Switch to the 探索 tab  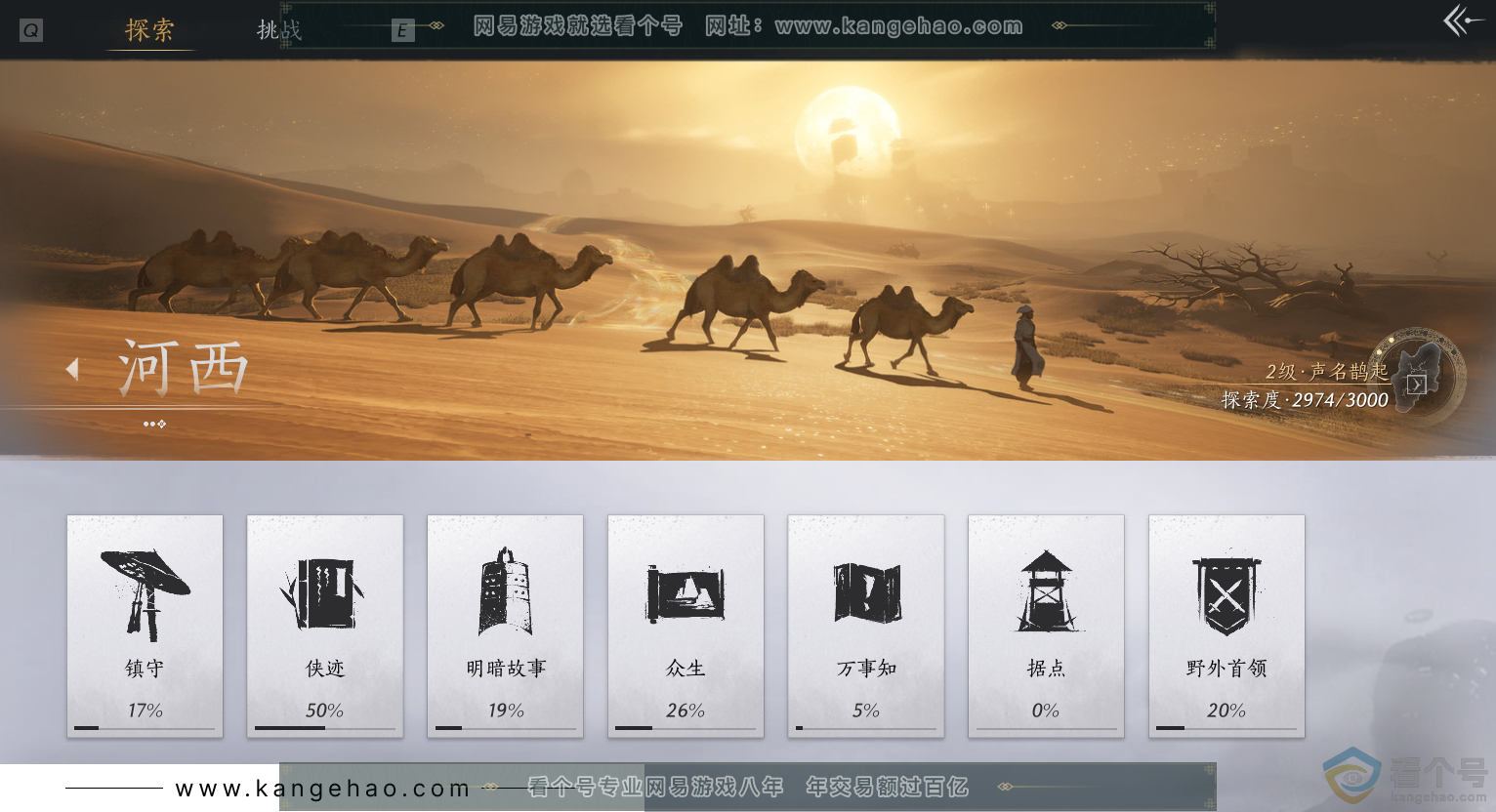(x=149, y=30)
